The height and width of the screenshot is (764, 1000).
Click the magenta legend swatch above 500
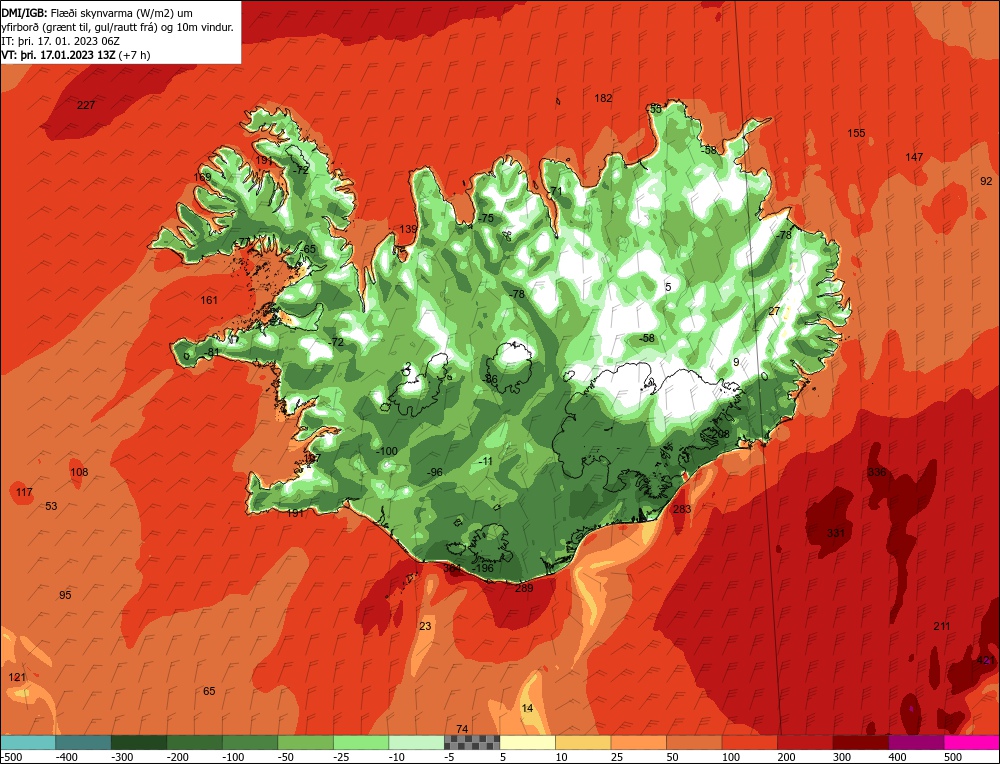pyautogui.click(x=971, y=742)
